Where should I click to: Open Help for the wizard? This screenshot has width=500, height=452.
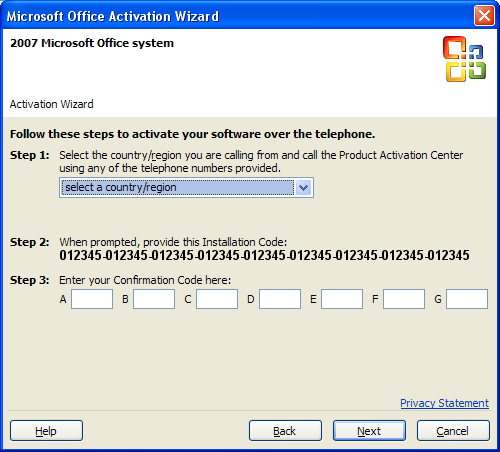(46, 431)
